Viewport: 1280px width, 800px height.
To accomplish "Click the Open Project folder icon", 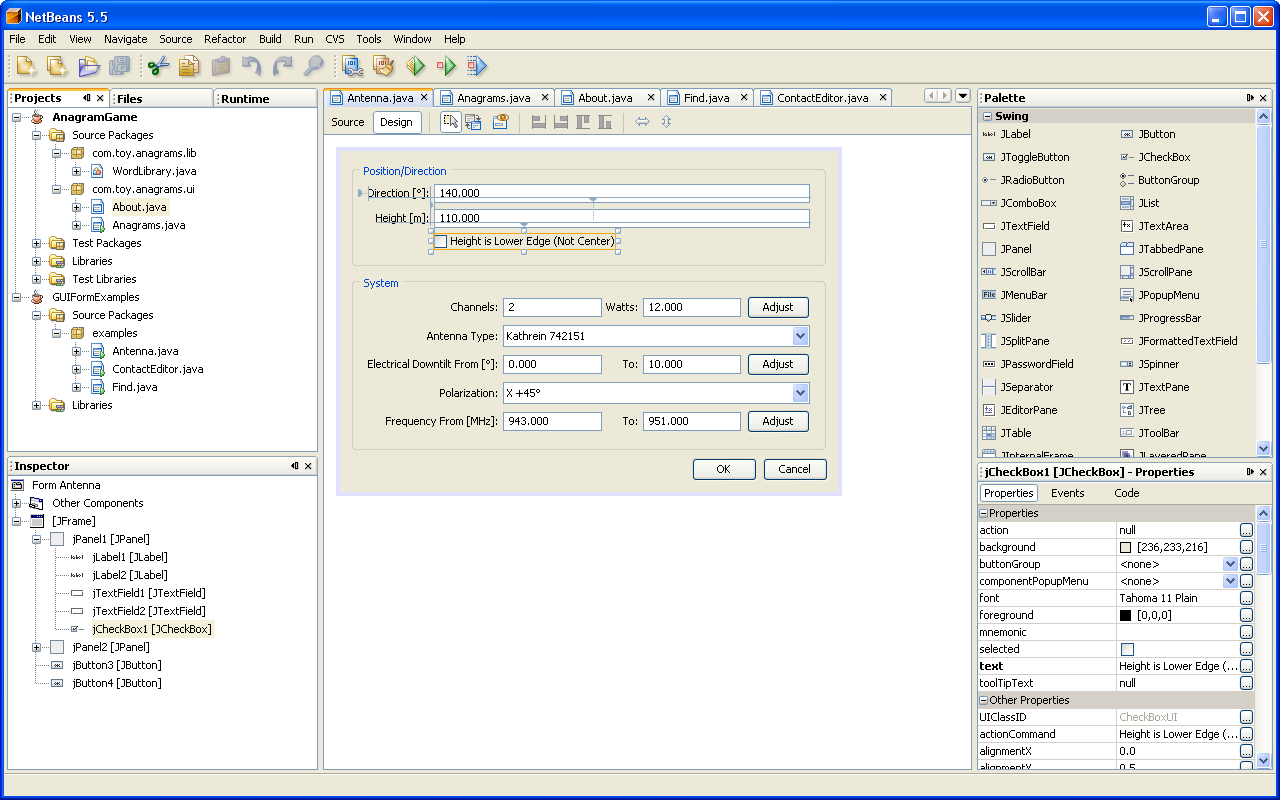I will [x=89, y=67].
